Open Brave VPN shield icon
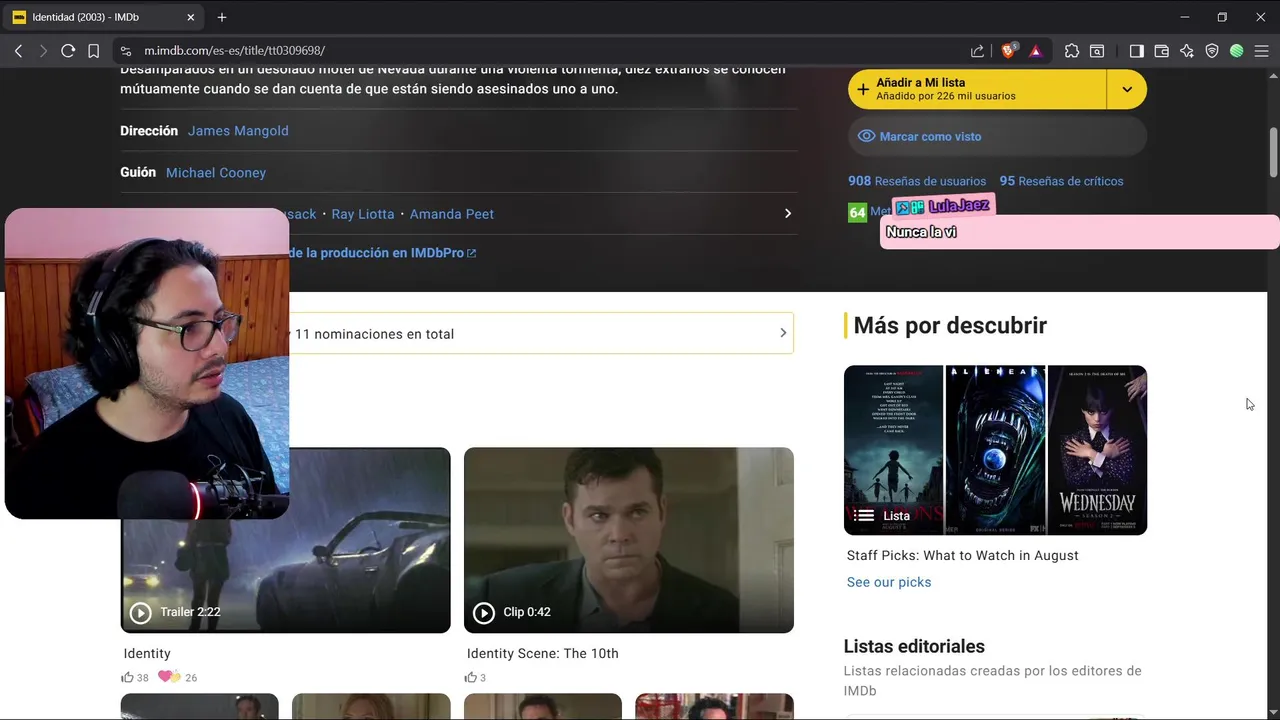The height and width of the screenshot is (720, 1280). (1212, 51)
